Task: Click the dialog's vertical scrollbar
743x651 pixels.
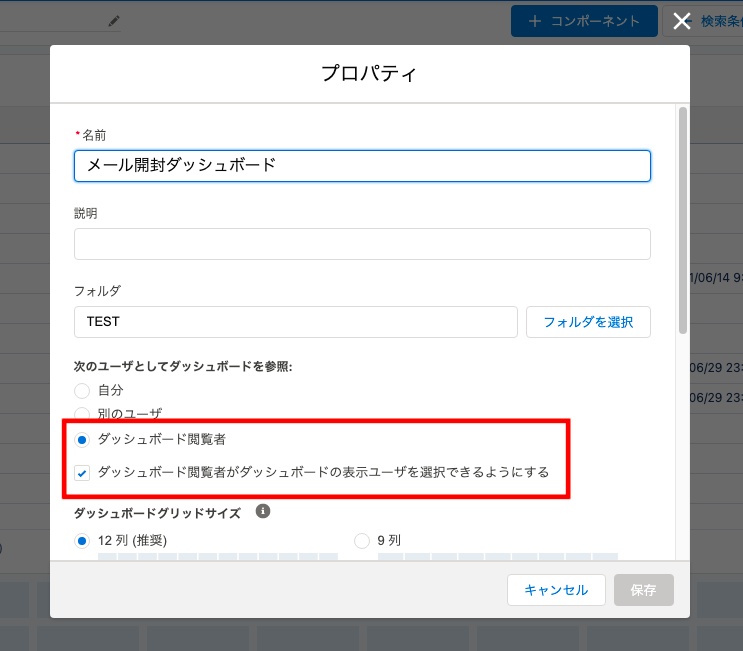Action: coord(683,220)
